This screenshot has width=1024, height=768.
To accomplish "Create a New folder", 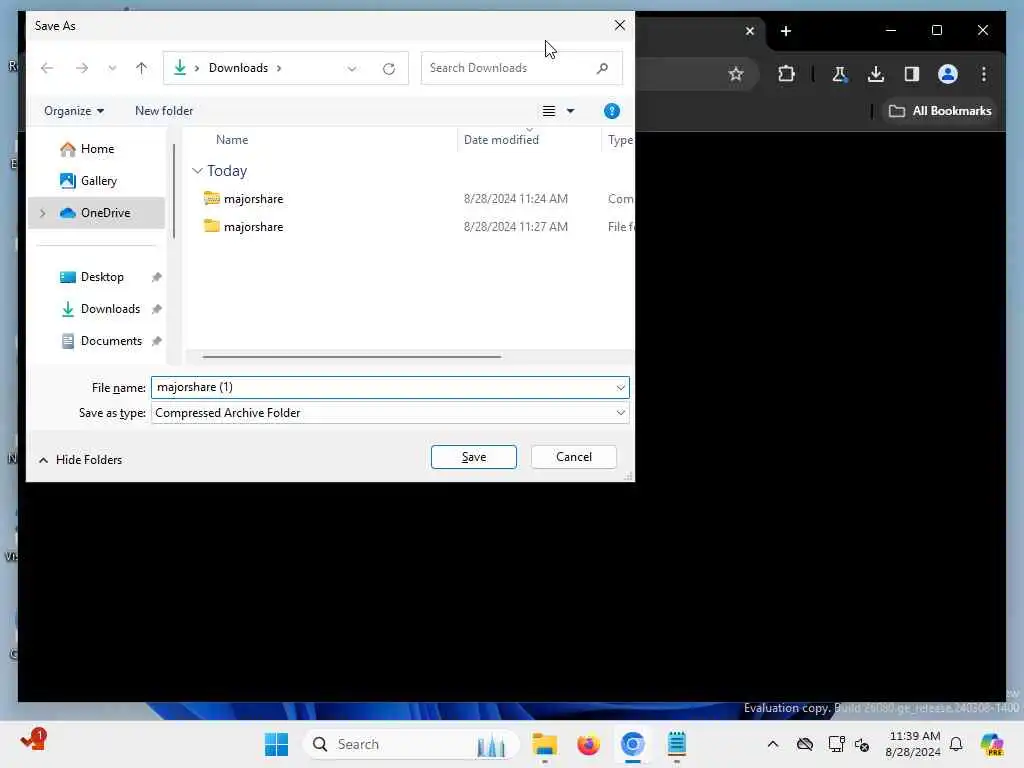I will (x=164, y=111).
